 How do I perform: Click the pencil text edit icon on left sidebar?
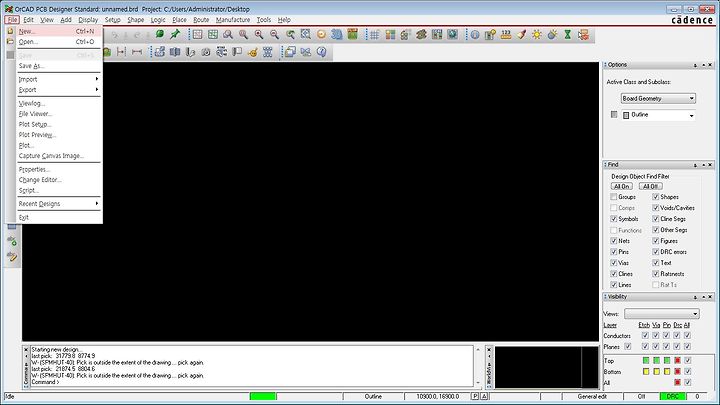(x=12, y=257)
